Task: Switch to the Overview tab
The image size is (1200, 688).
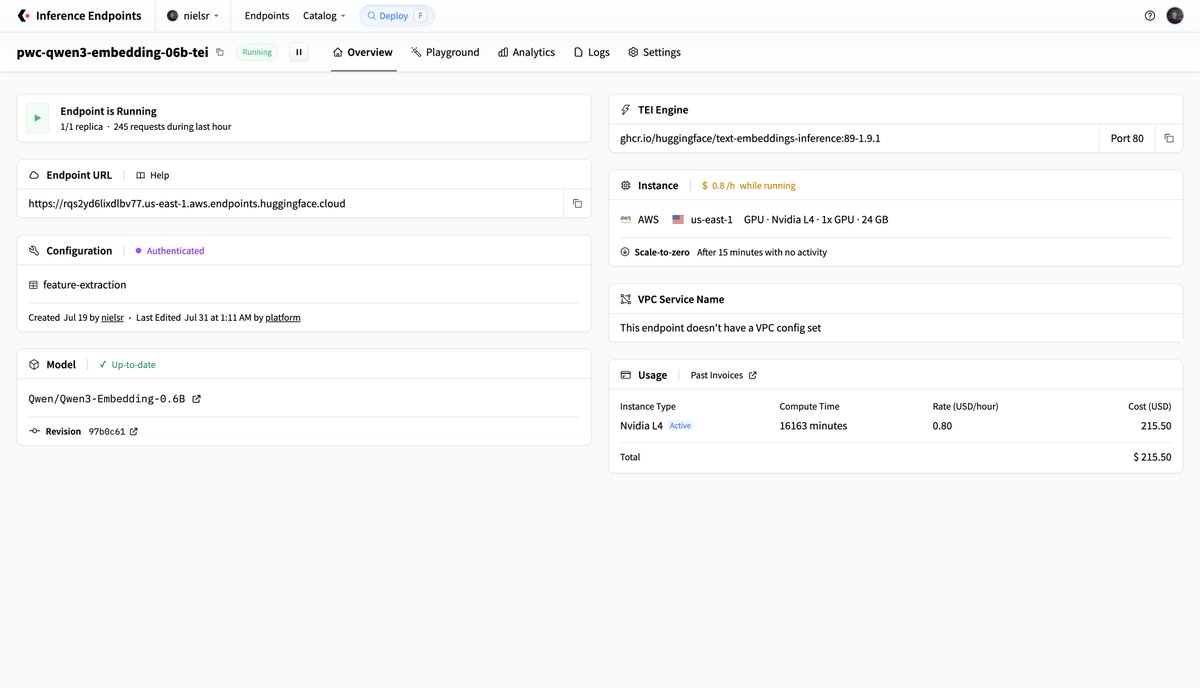Action: click(363, 52)
